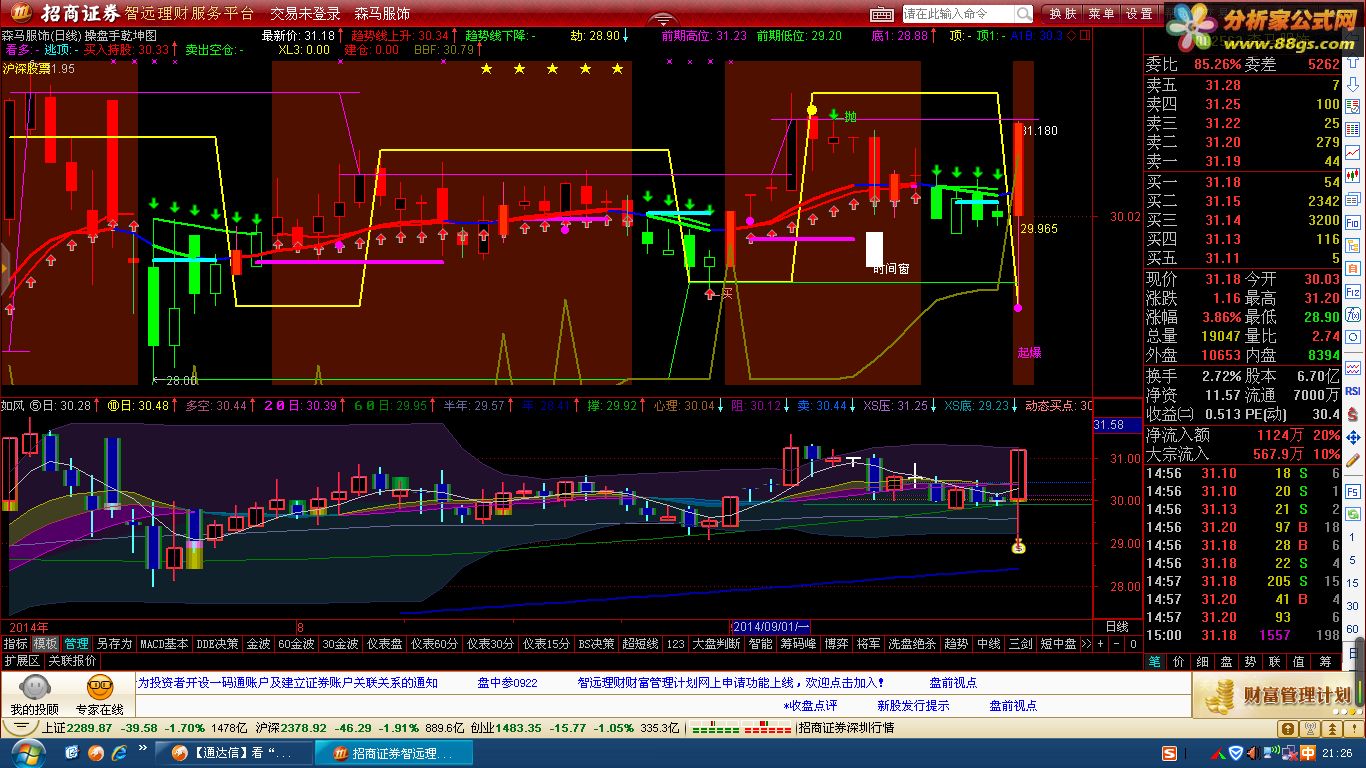This screenshot has height=768, width=1366.
Task: Select the 管理 tab at bottom
Action: (76, 644)
